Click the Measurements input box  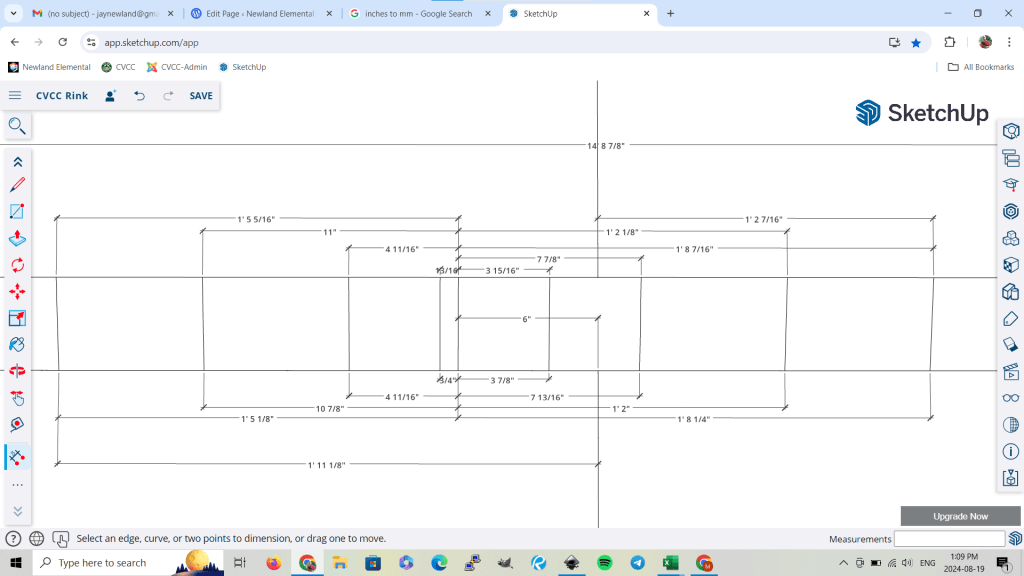coord(948,539)
